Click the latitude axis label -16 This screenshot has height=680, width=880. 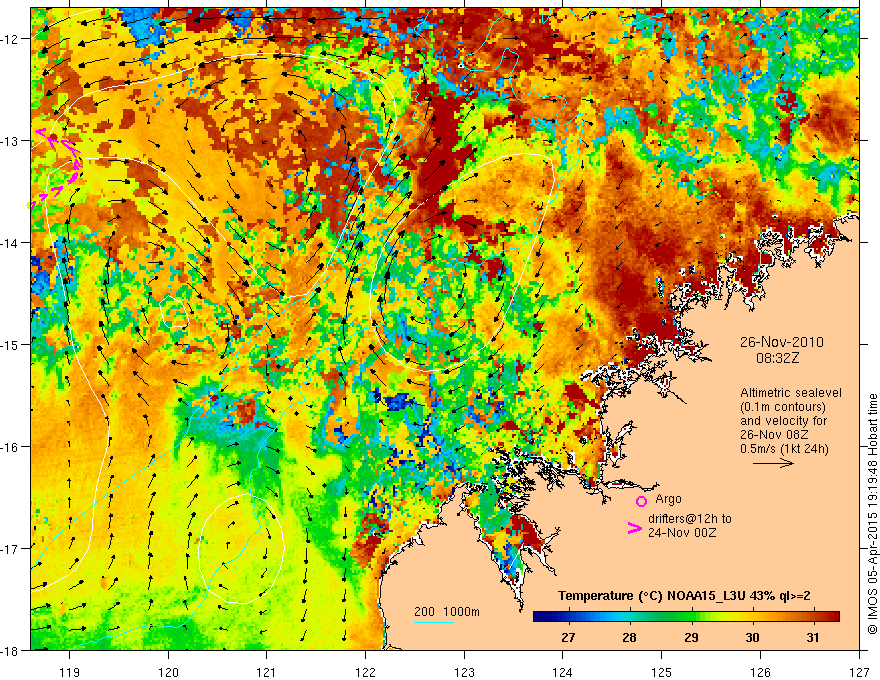point(11,447)
